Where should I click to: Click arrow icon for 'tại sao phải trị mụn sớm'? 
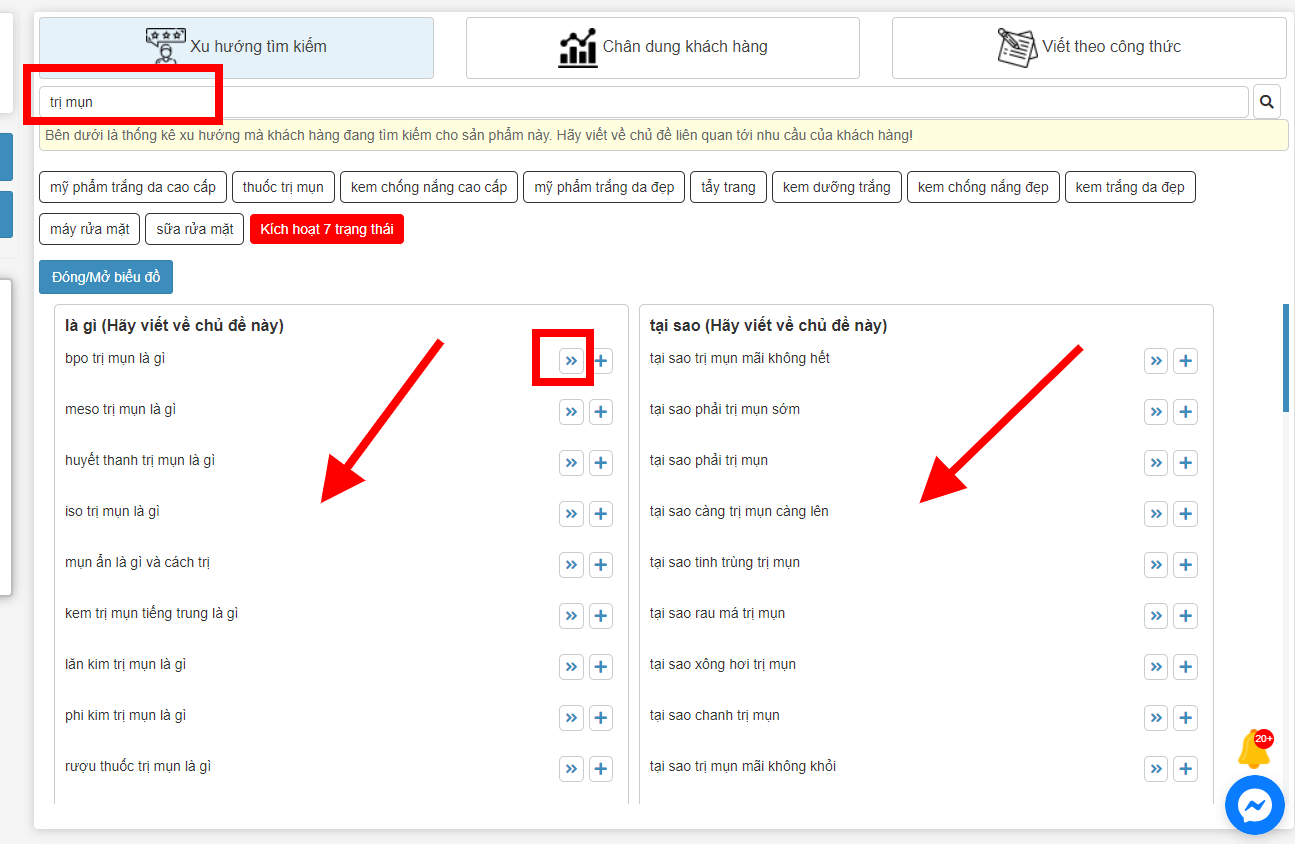1156,412
